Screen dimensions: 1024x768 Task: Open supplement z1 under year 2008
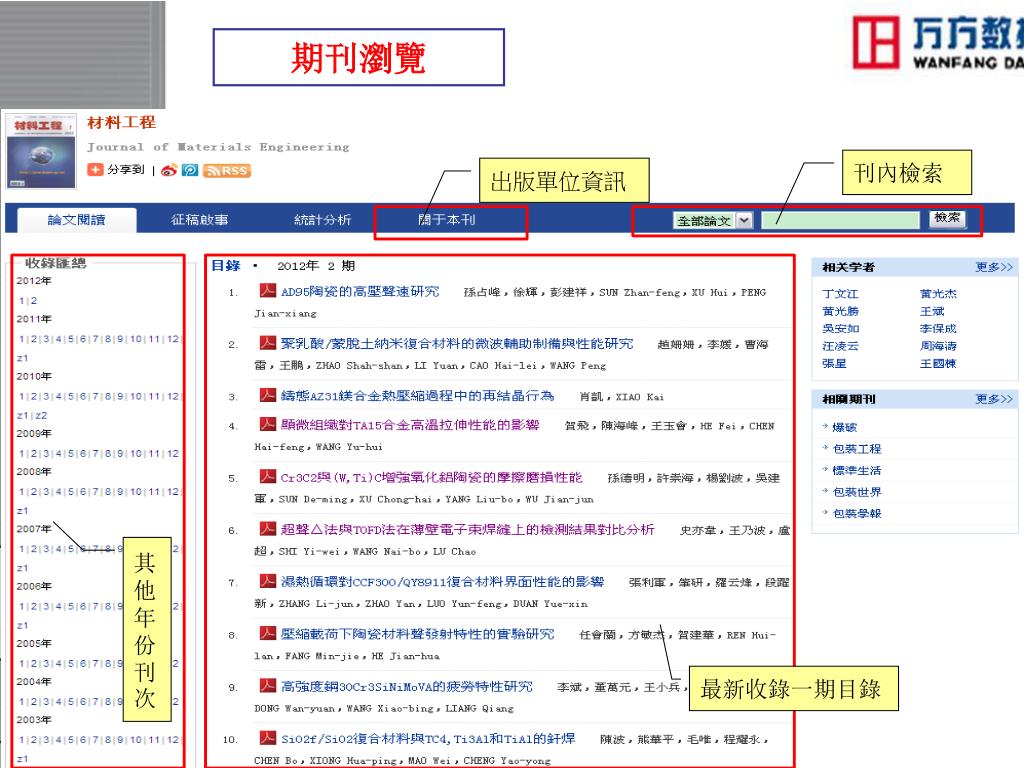[22, 511]
